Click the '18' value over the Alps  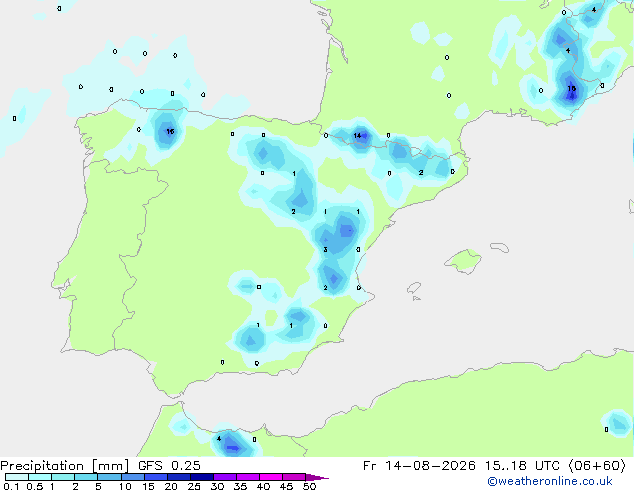point(571,89)
